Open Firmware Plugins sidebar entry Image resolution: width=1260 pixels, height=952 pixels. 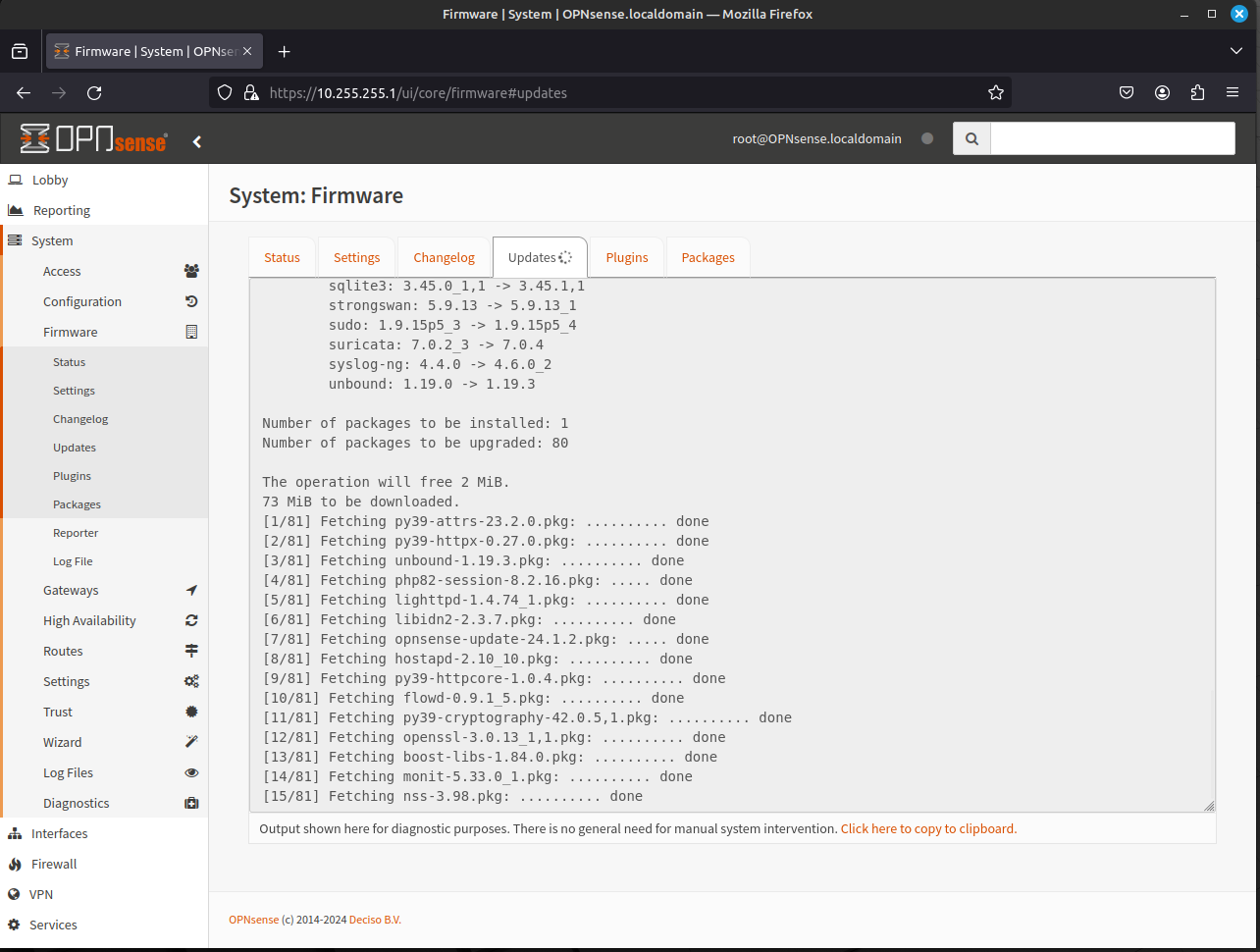[x=104, y=476]
